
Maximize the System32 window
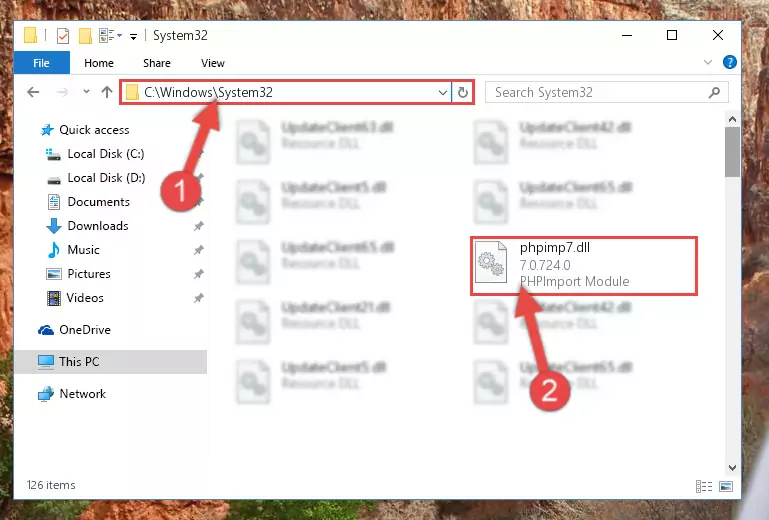(672, 35)
